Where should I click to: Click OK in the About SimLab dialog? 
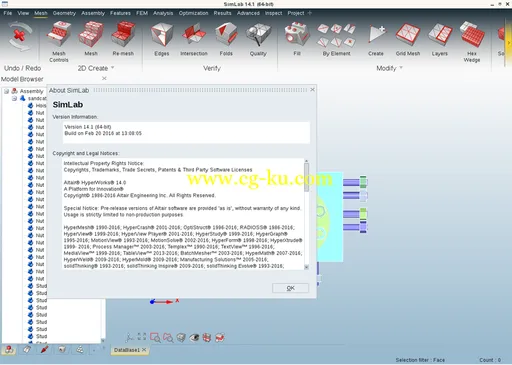coord(290,288)
